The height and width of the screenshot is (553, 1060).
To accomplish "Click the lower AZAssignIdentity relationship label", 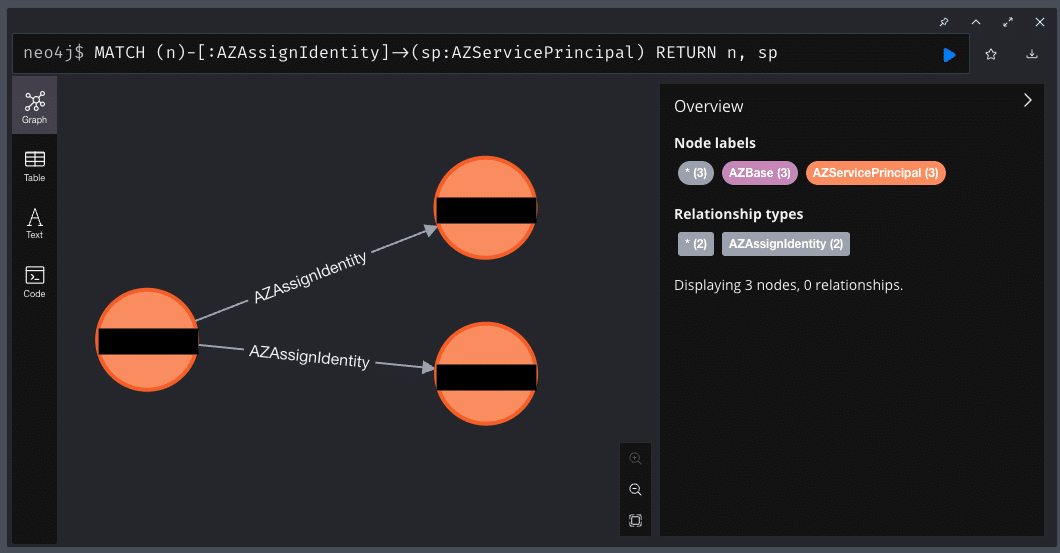I will pyautogui.click(x=310, y=356).
